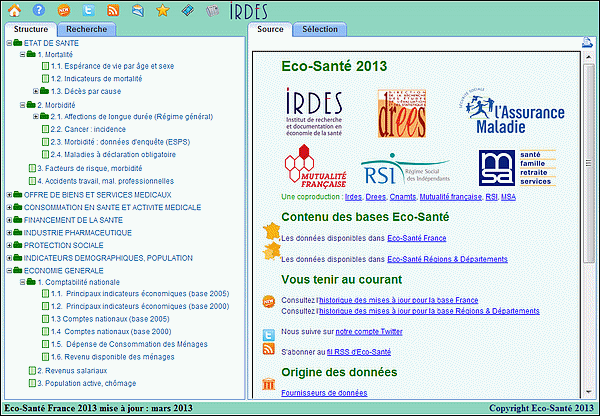
Task: Expand FINANCEMENT DE LA SANTE folder
Action: click(x=9, y=220)
